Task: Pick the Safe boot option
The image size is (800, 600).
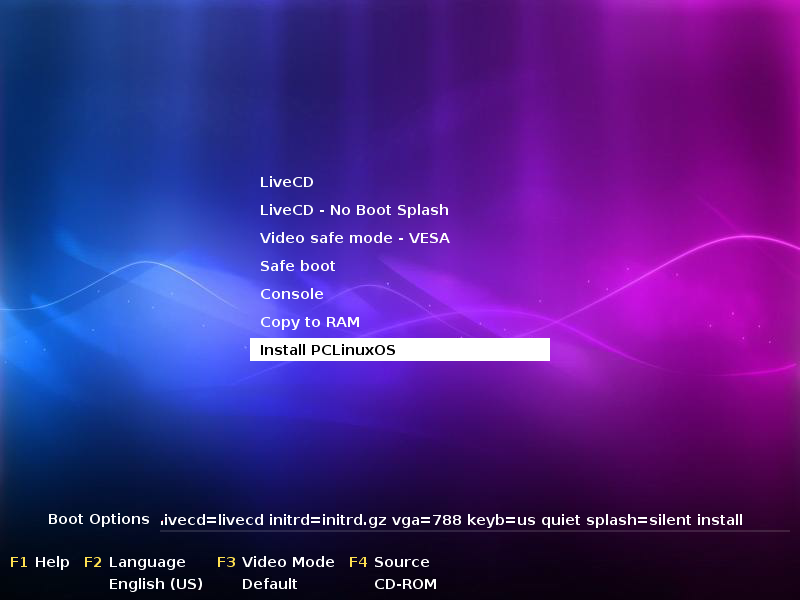Action: pyautogui.click(x=297, y=266)
